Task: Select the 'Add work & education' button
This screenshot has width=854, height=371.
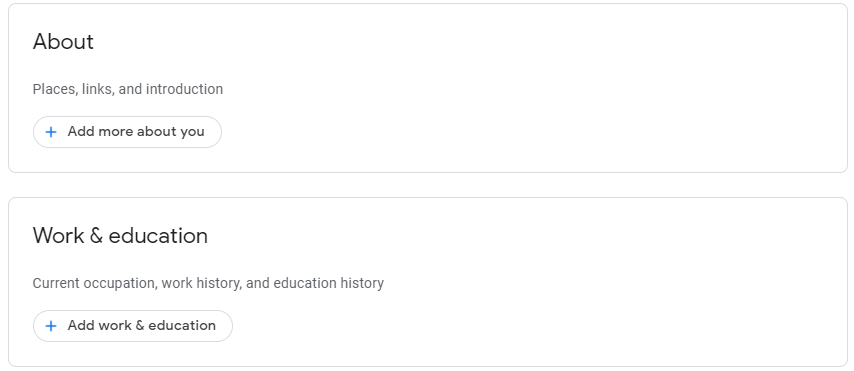Action: [133, 326]
